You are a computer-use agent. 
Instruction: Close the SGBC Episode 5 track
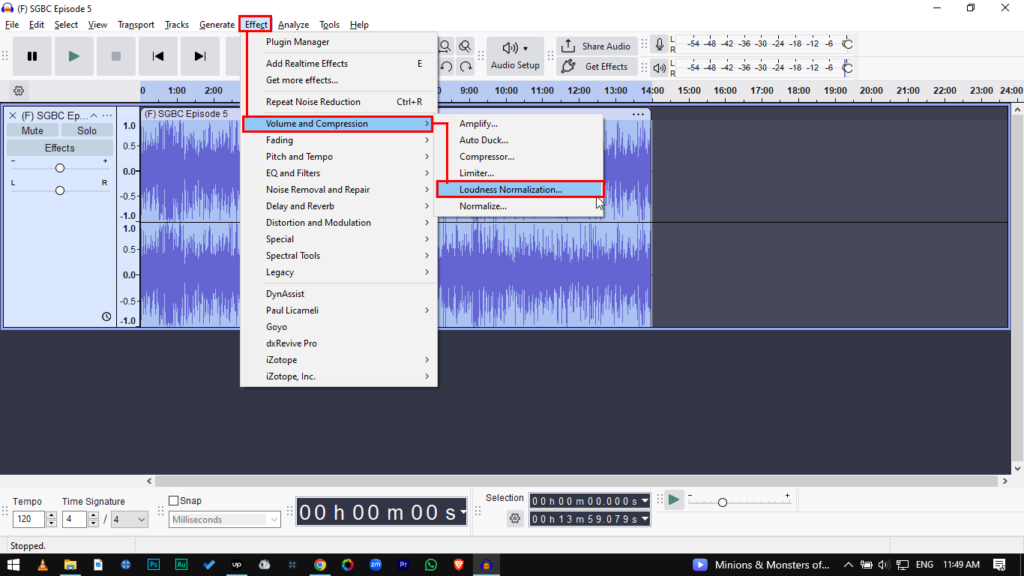pos(13,116)
